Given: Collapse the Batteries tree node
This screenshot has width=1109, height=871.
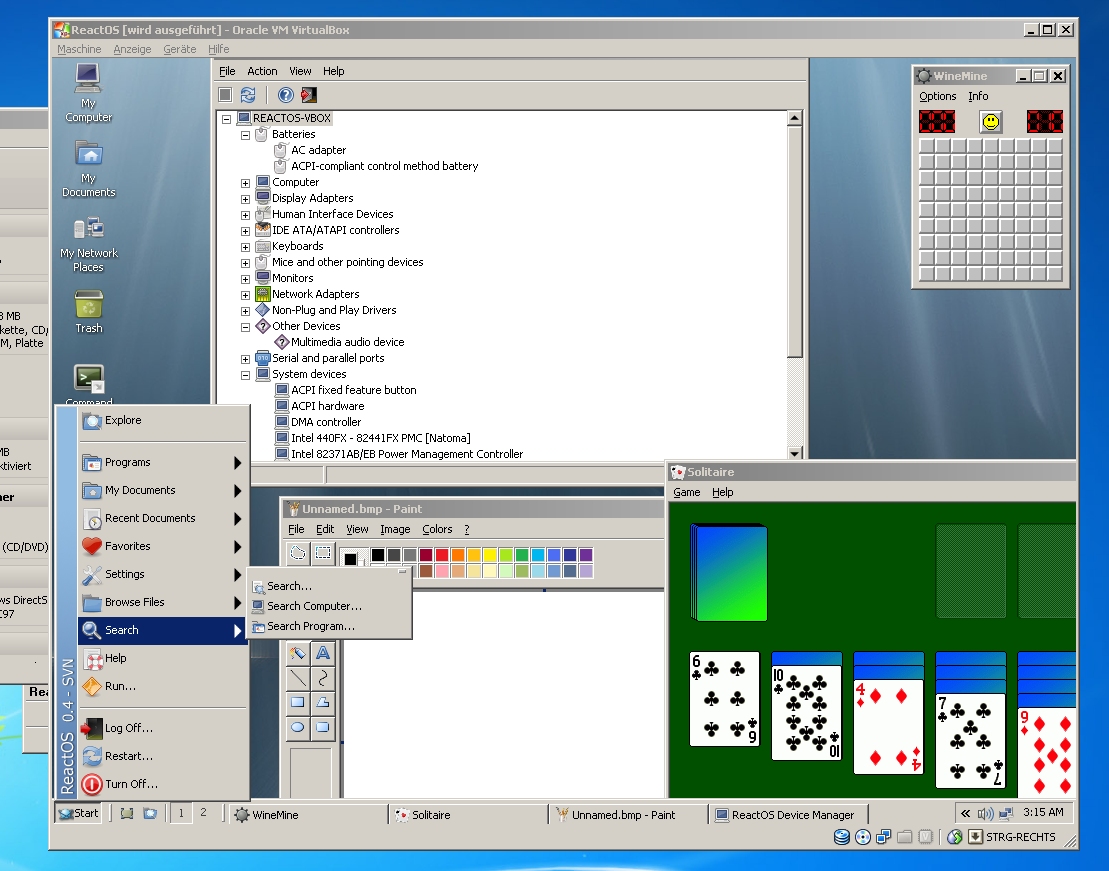Looking at the screenshot, I should pyautogui.click(x=245, y=135).
